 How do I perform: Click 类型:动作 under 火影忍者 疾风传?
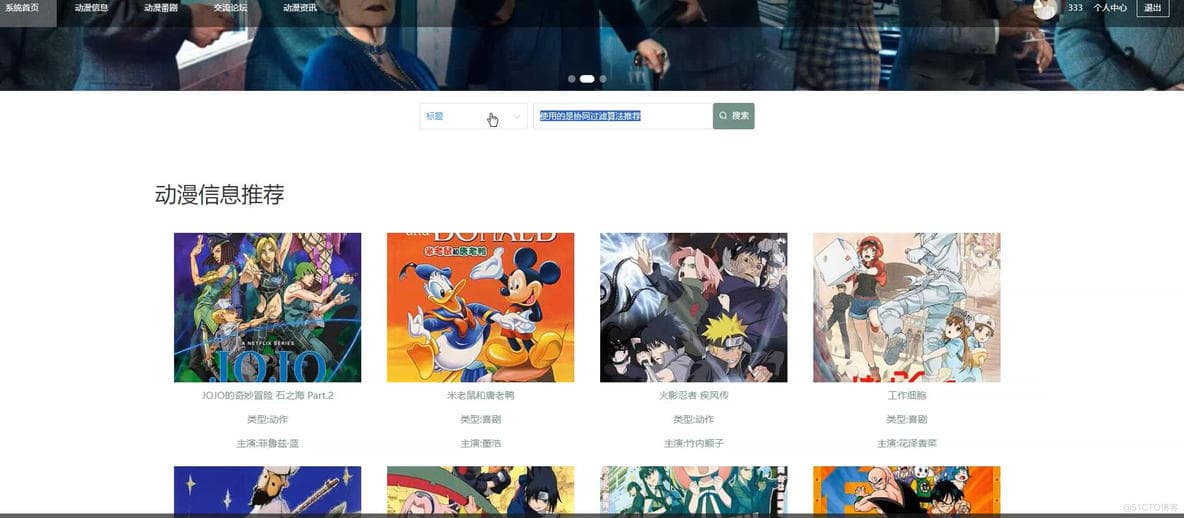click(693, 420)
